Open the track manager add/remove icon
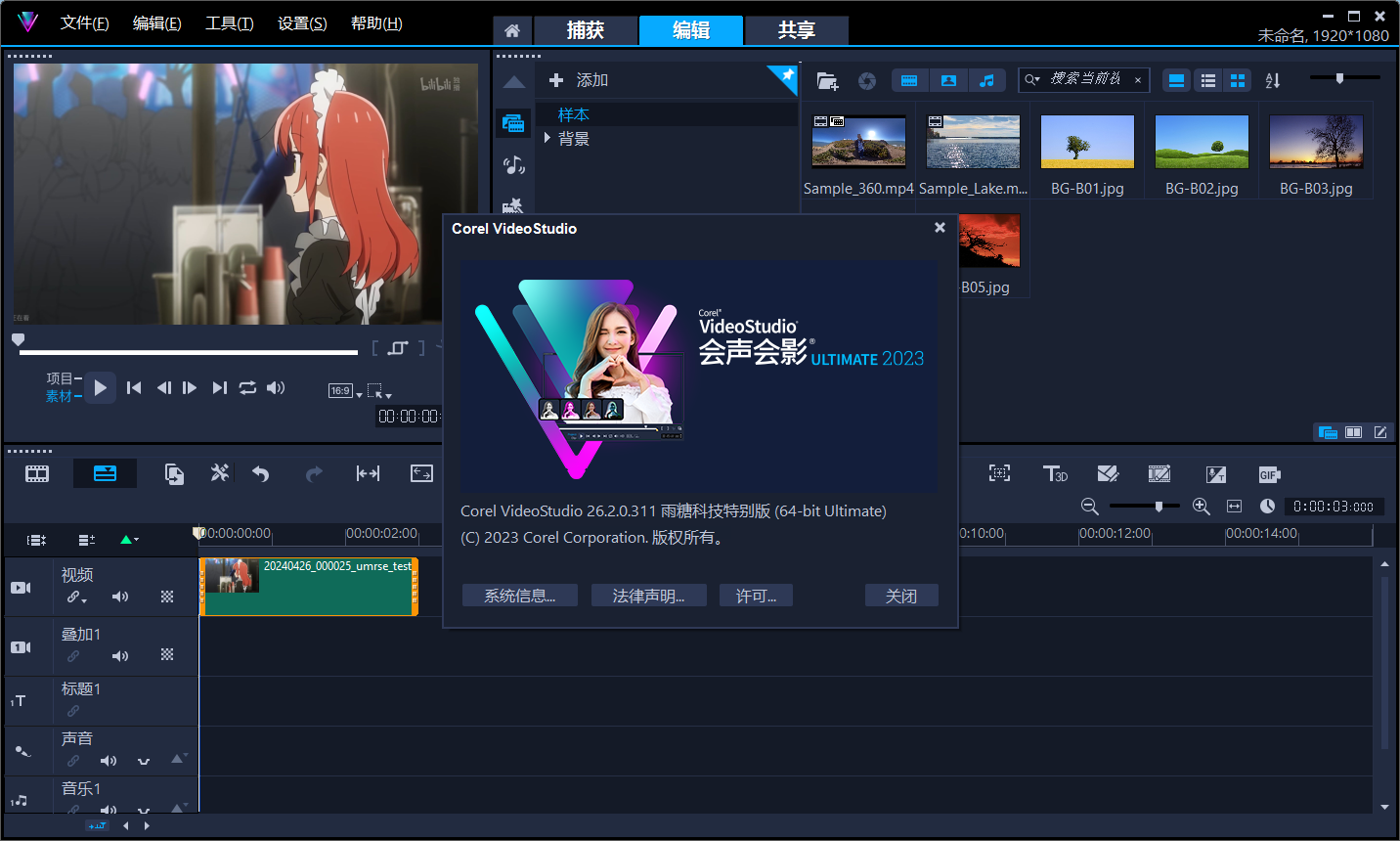 click(x=87, y=540)
